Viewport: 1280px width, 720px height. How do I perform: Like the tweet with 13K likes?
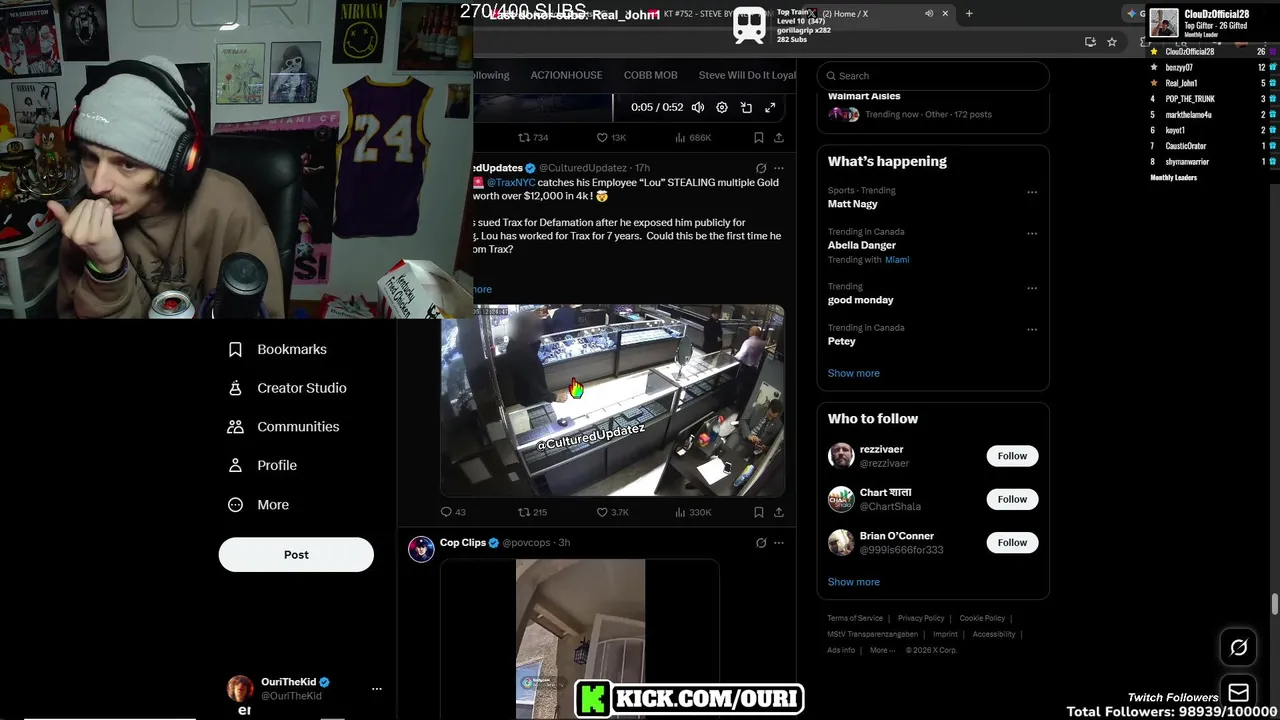[x=611, y=137]
